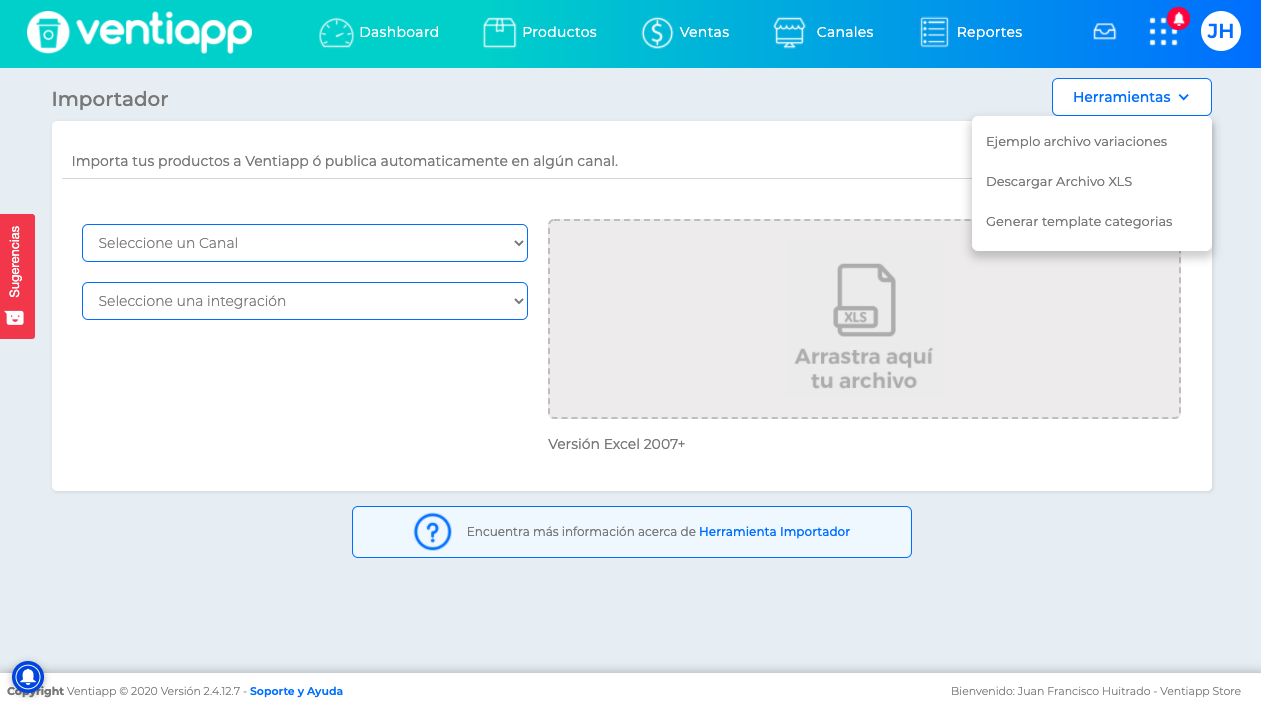
Task: Click the Ventiapp cup logo icon
Action: (x=48, y=32)
